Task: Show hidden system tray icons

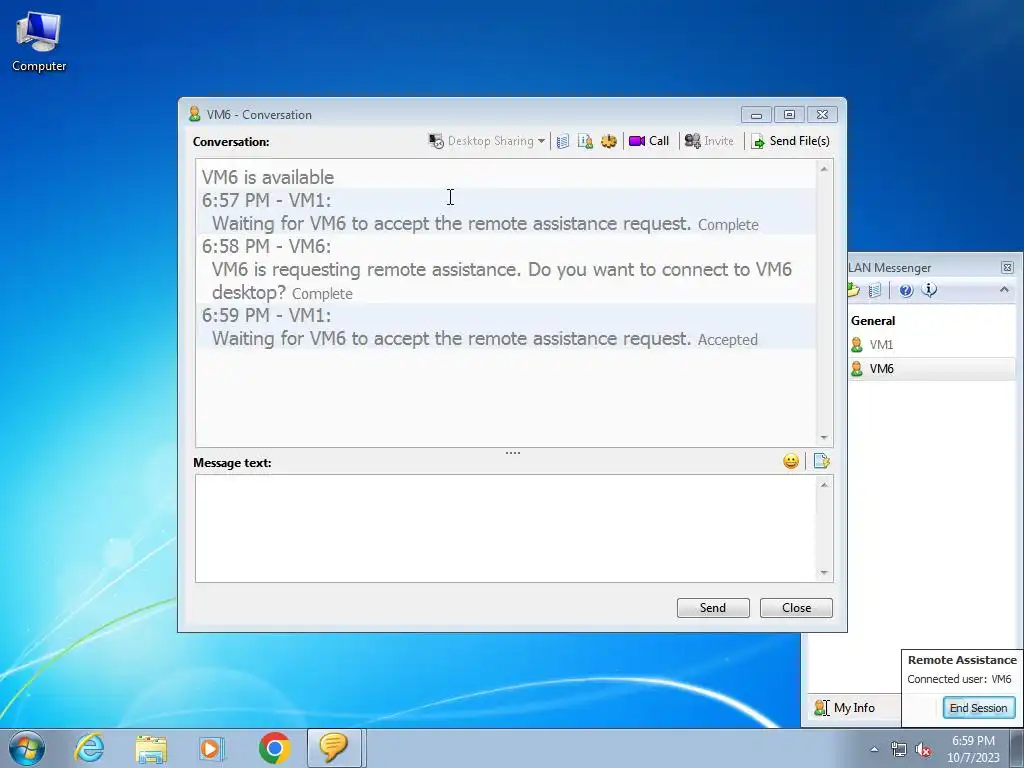Action: pos(874,749)
